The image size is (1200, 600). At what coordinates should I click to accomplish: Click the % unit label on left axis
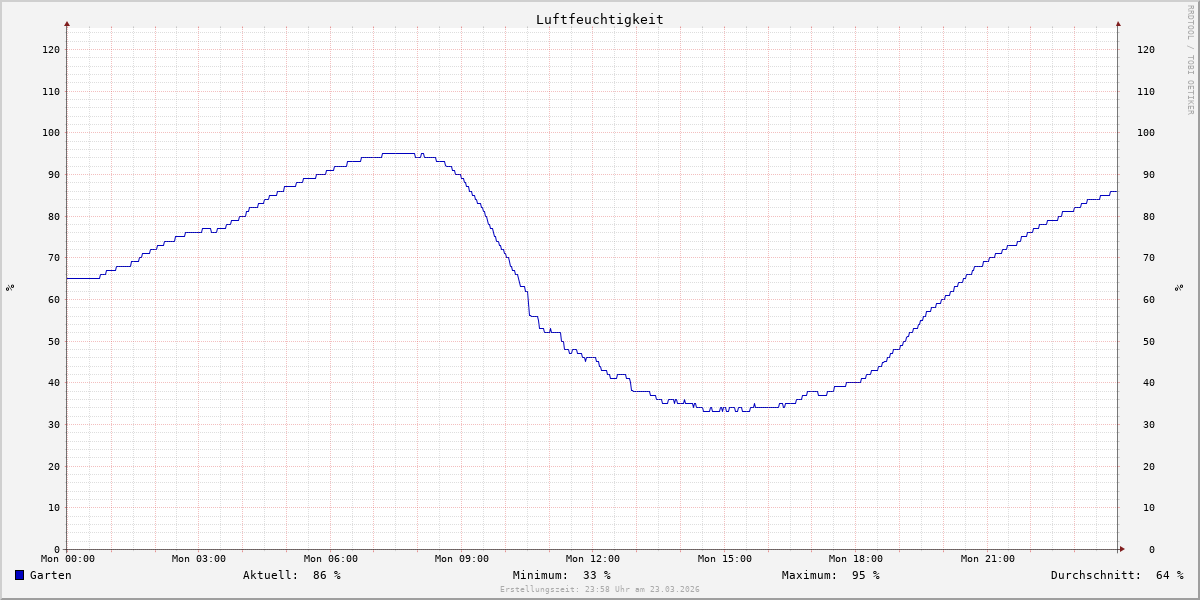(x=10, y=287)
